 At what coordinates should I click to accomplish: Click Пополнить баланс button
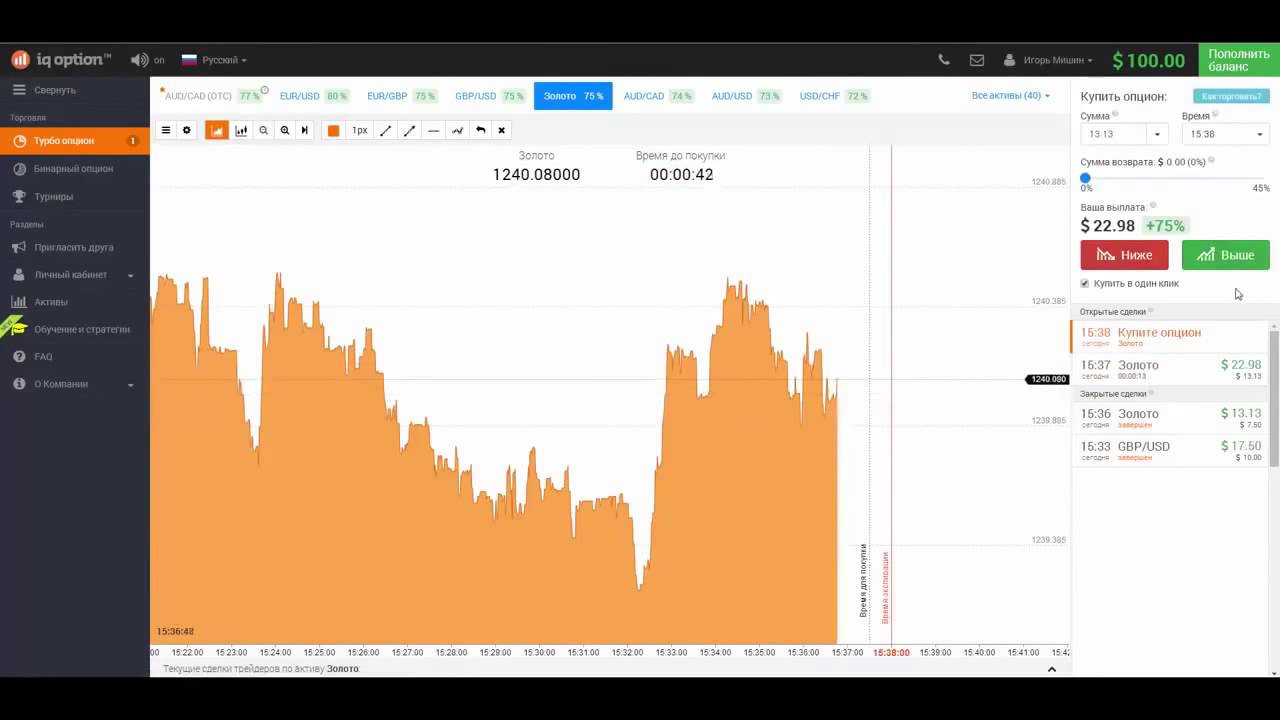point(1239,60)
